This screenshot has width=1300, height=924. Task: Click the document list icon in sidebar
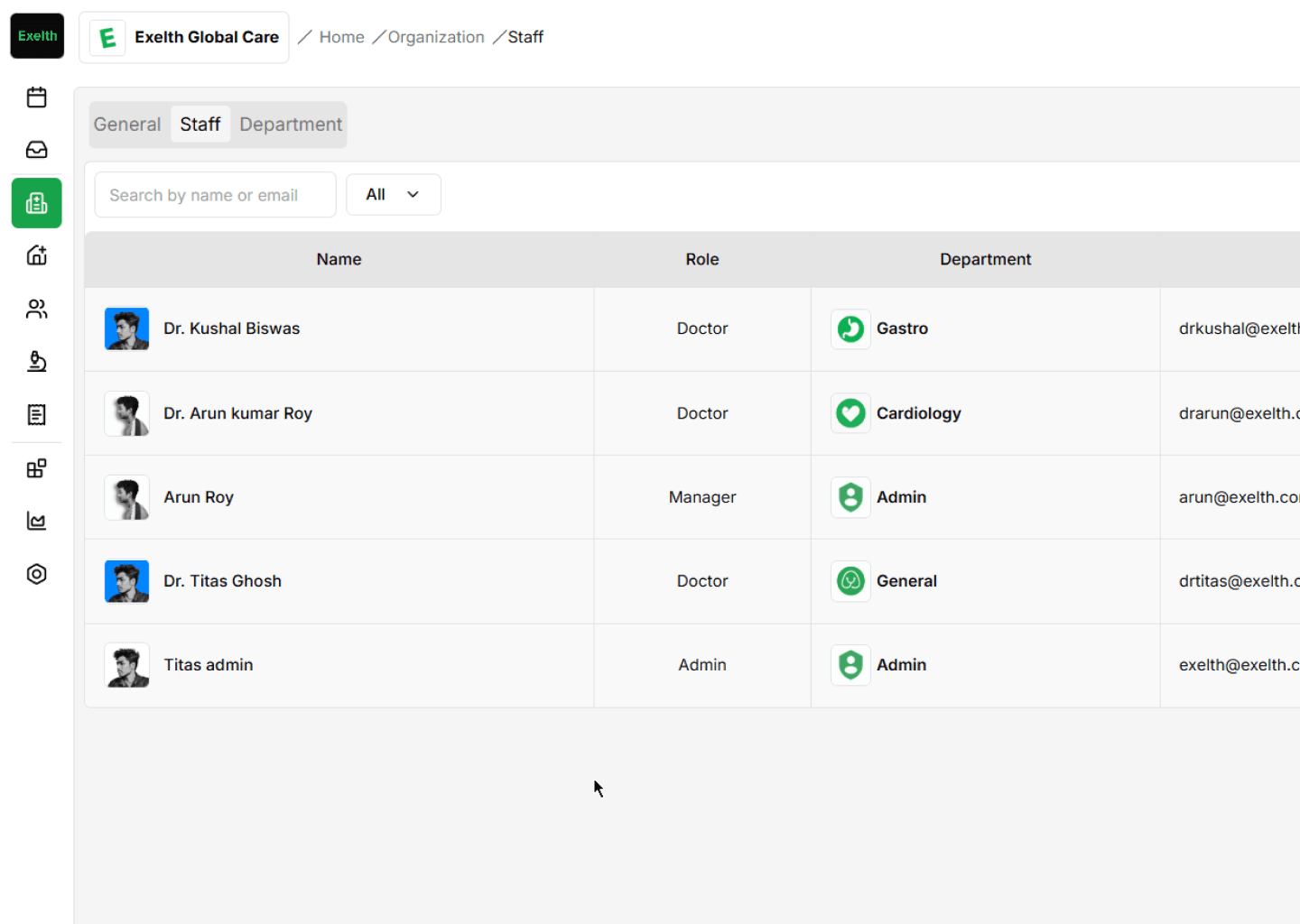(37, 415)
